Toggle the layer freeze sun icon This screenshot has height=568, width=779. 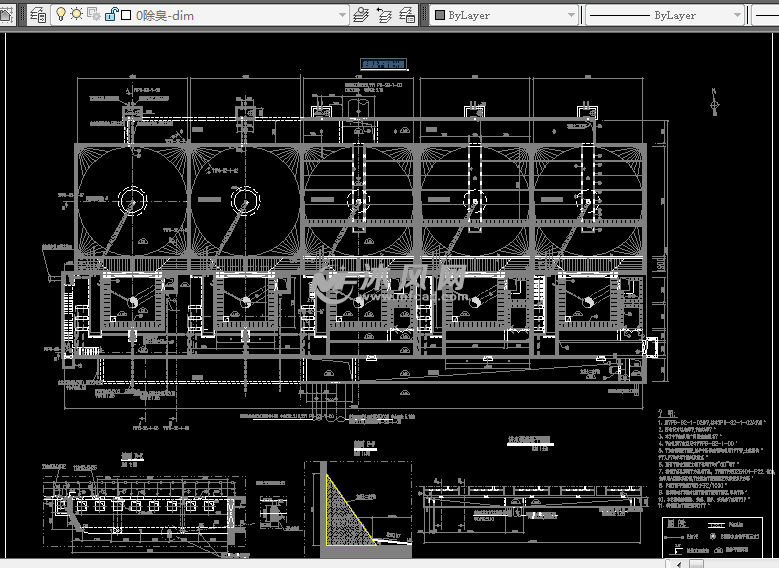tap(77, 15)
